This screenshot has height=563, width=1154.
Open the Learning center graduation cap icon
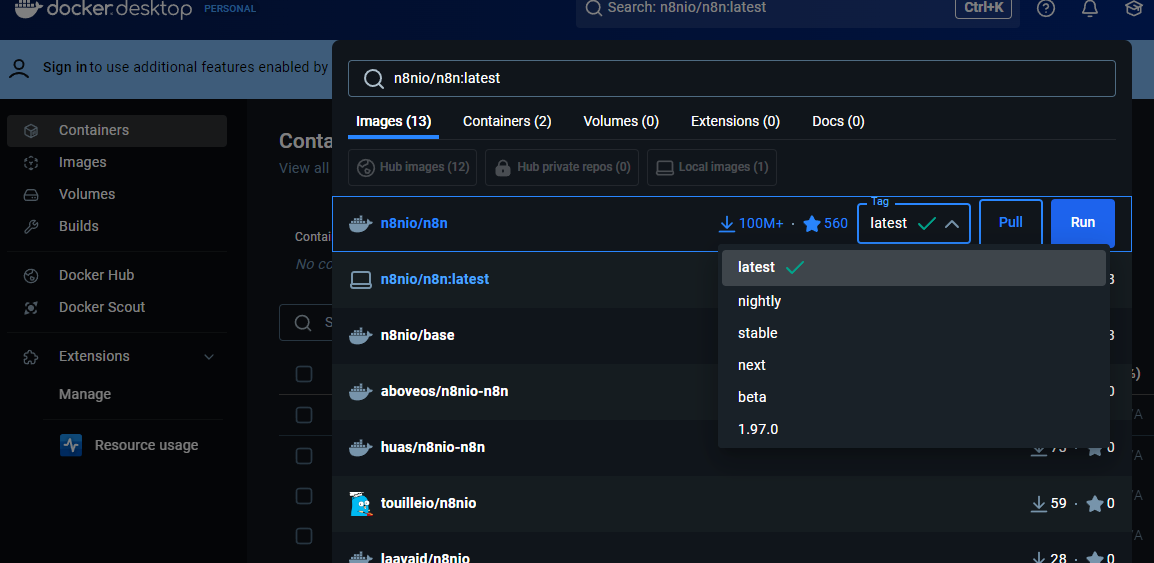(x=1133, y=8)
